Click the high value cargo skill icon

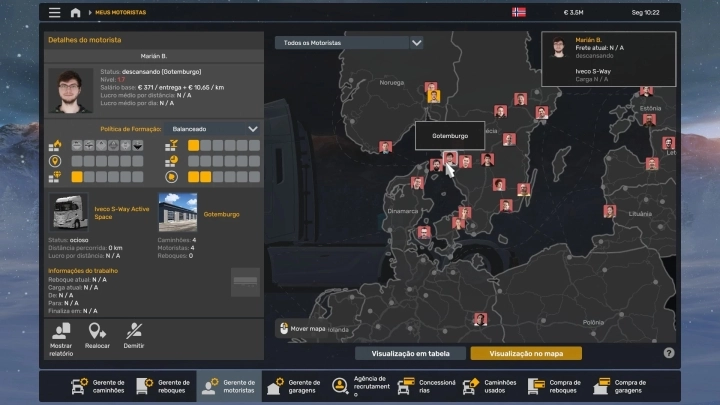point(55,177)
